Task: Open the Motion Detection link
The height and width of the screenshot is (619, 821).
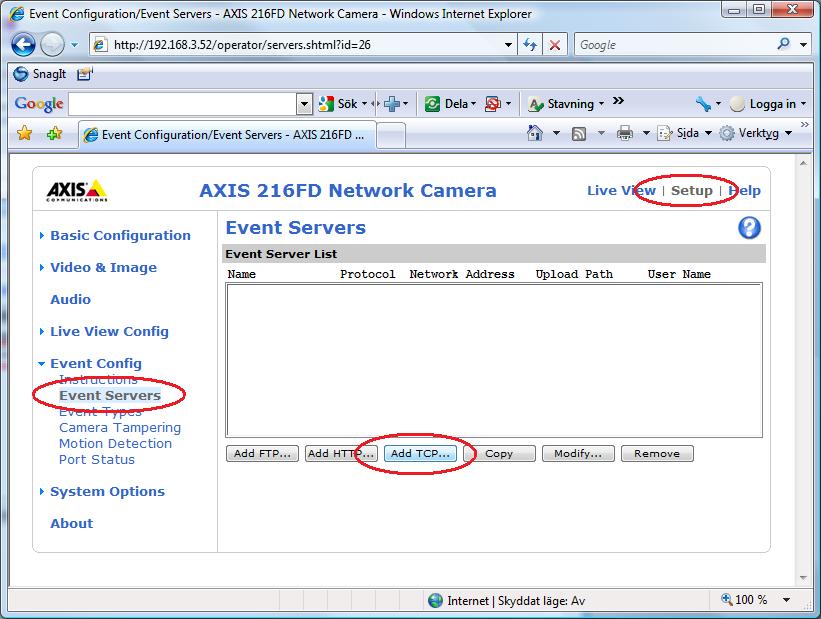Action: pyautogui.click(x=115, y=444)
